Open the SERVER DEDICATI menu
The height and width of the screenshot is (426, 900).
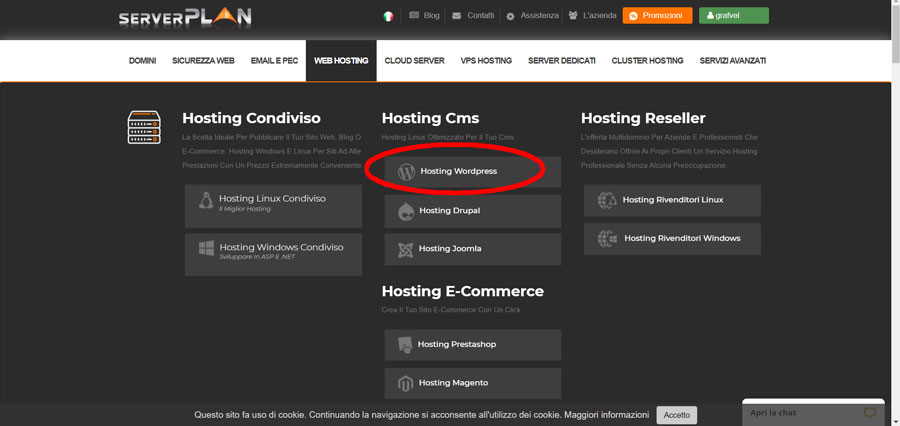562,61
